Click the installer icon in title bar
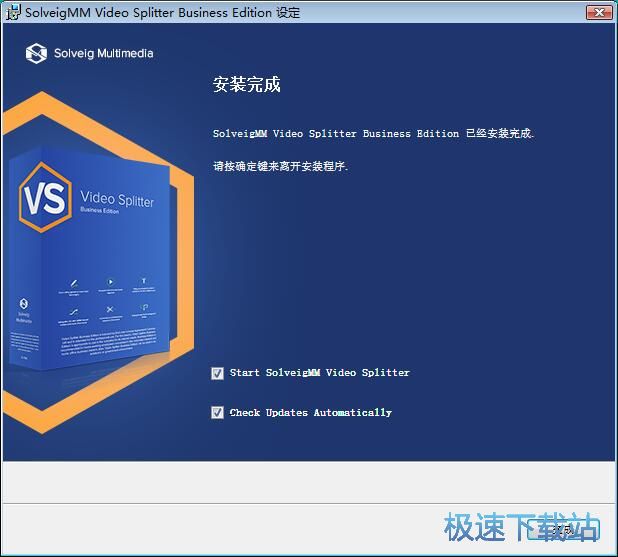618x557 pixels. pos(13,12)
